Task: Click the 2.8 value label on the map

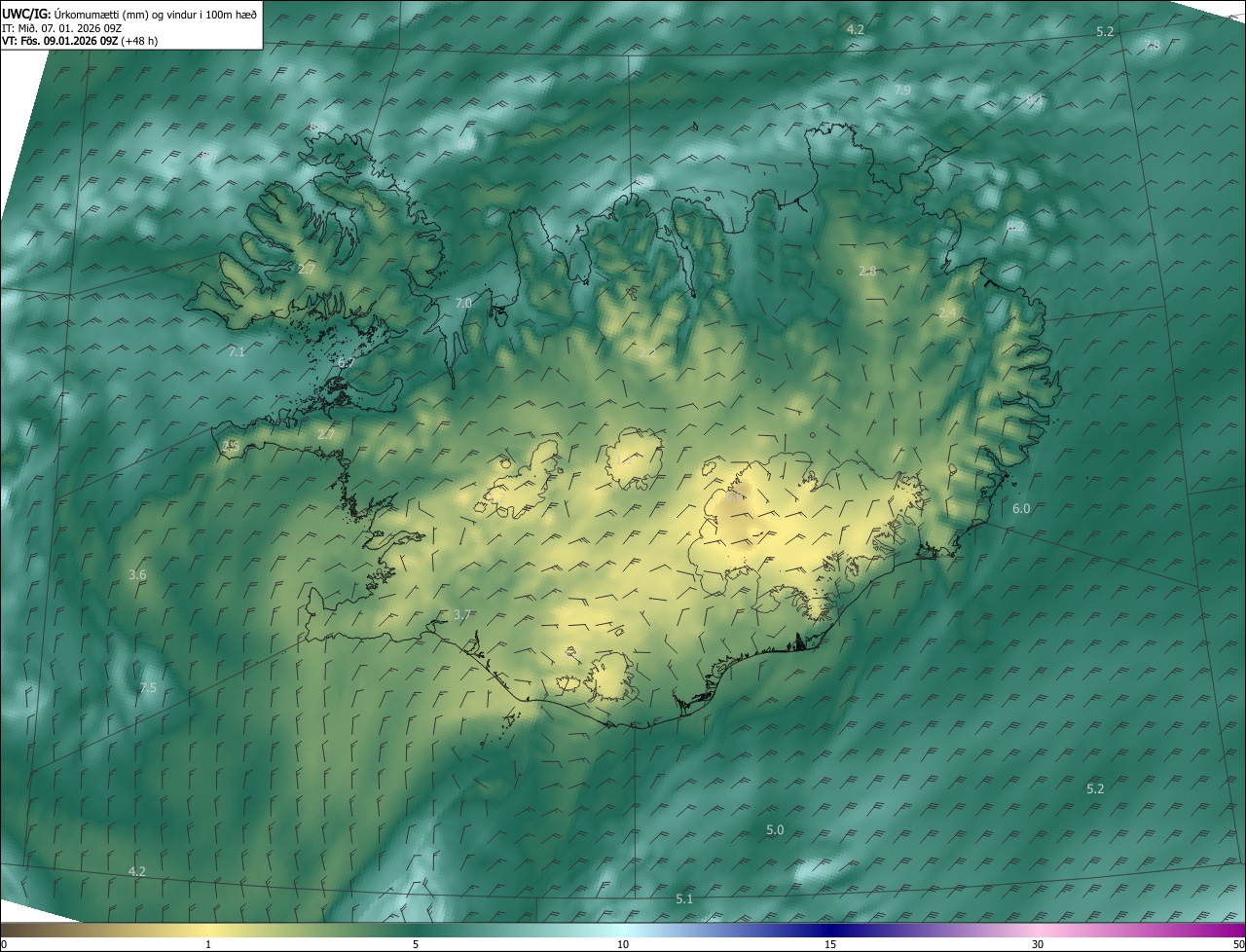Action: 867,271
